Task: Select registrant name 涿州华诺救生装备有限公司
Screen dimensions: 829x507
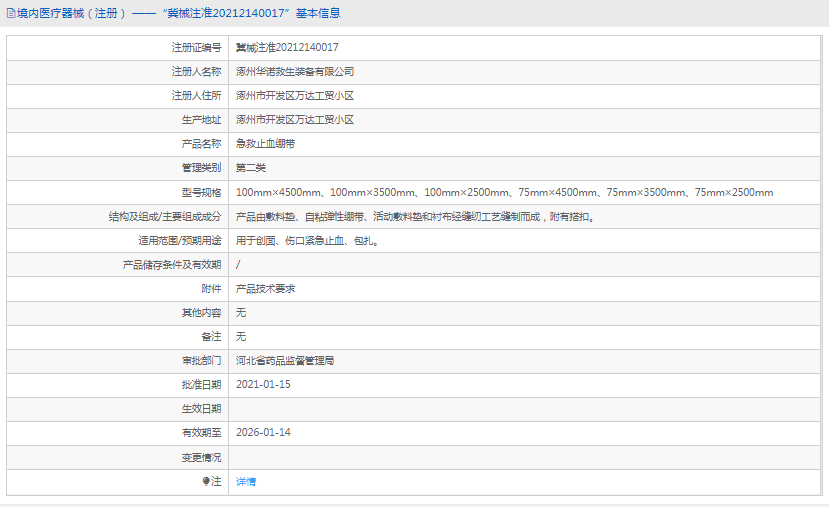Action: [x=295, y=72]
